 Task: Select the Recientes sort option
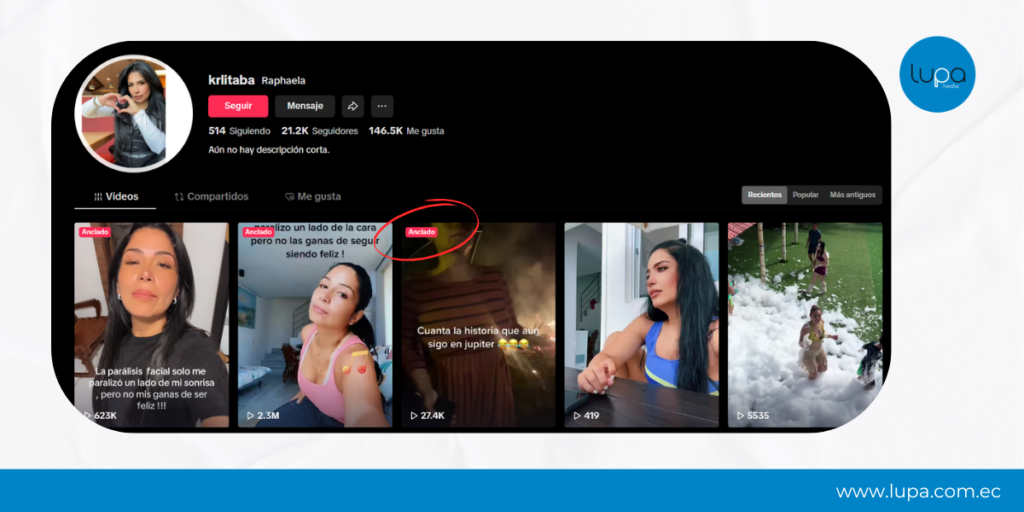coord(765,195)
